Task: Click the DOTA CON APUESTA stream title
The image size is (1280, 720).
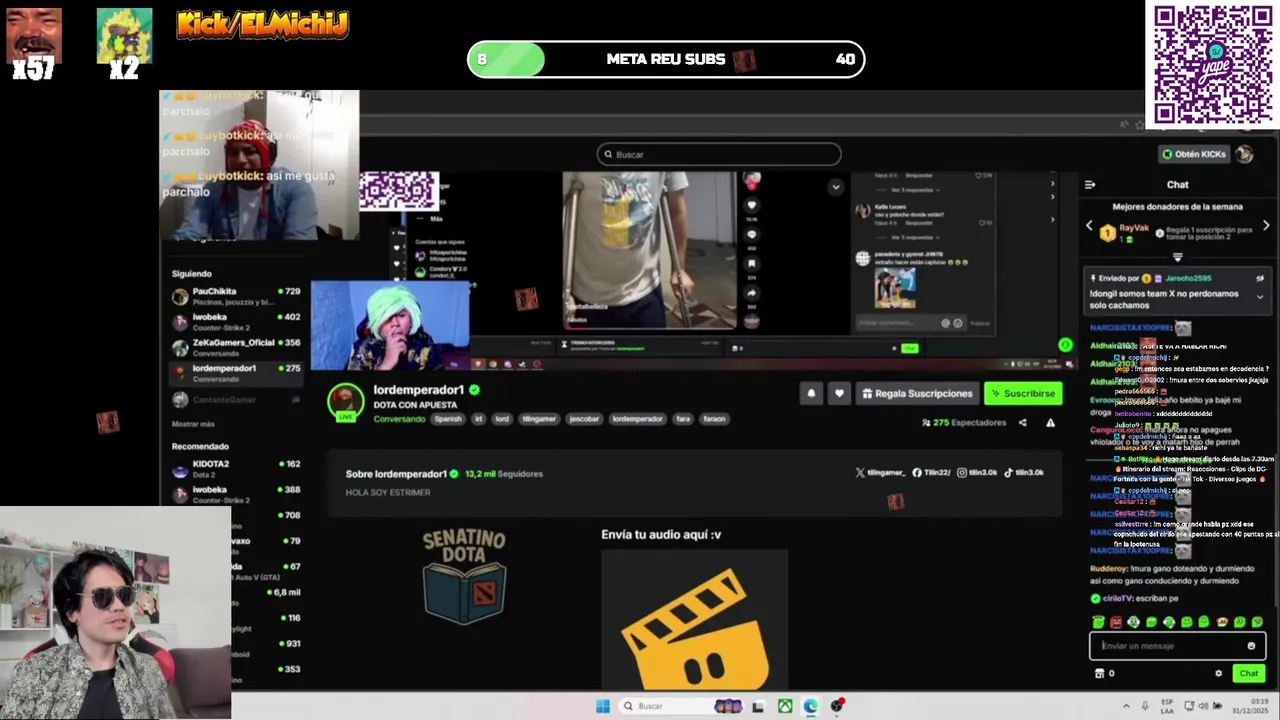Action: click(415, 405)
